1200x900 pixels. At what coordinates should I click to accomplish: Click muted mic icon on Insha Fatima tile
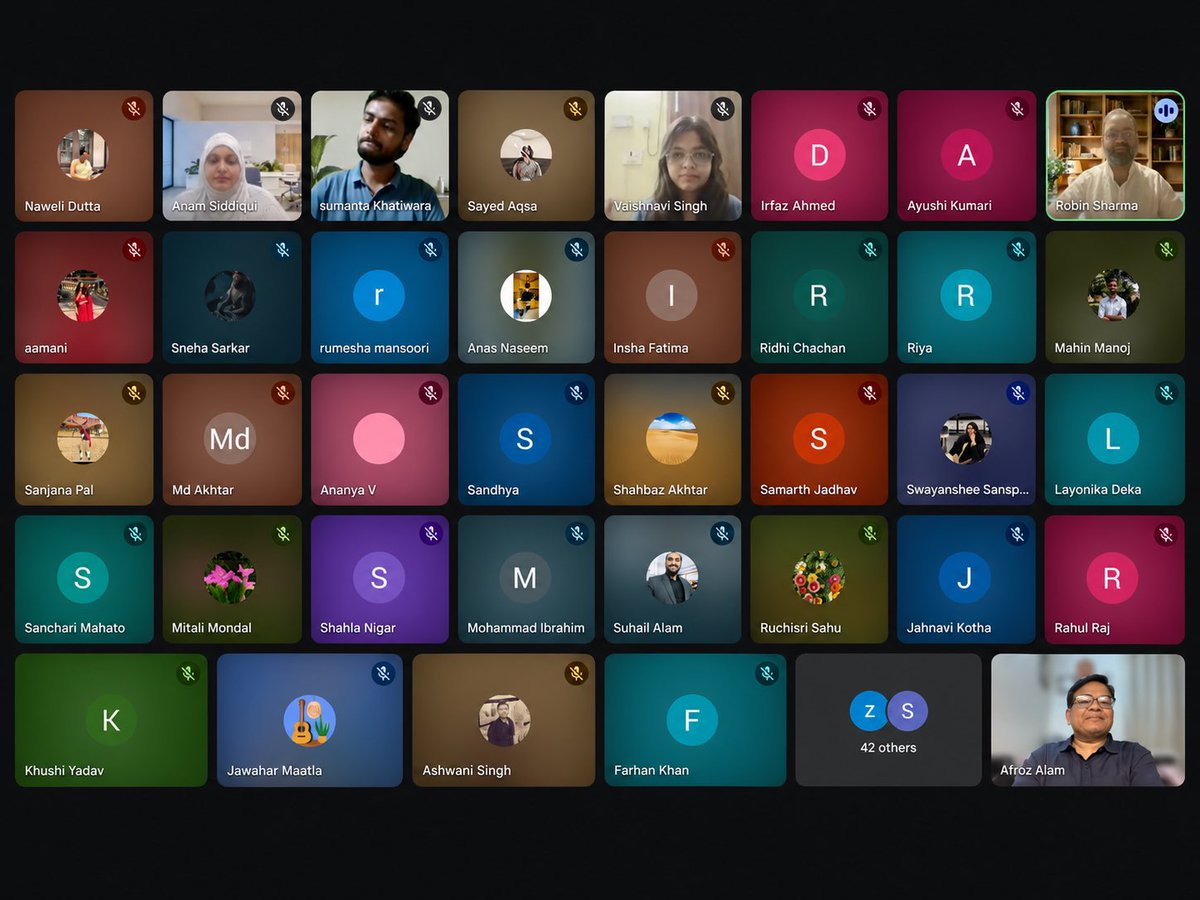(723, 250)
